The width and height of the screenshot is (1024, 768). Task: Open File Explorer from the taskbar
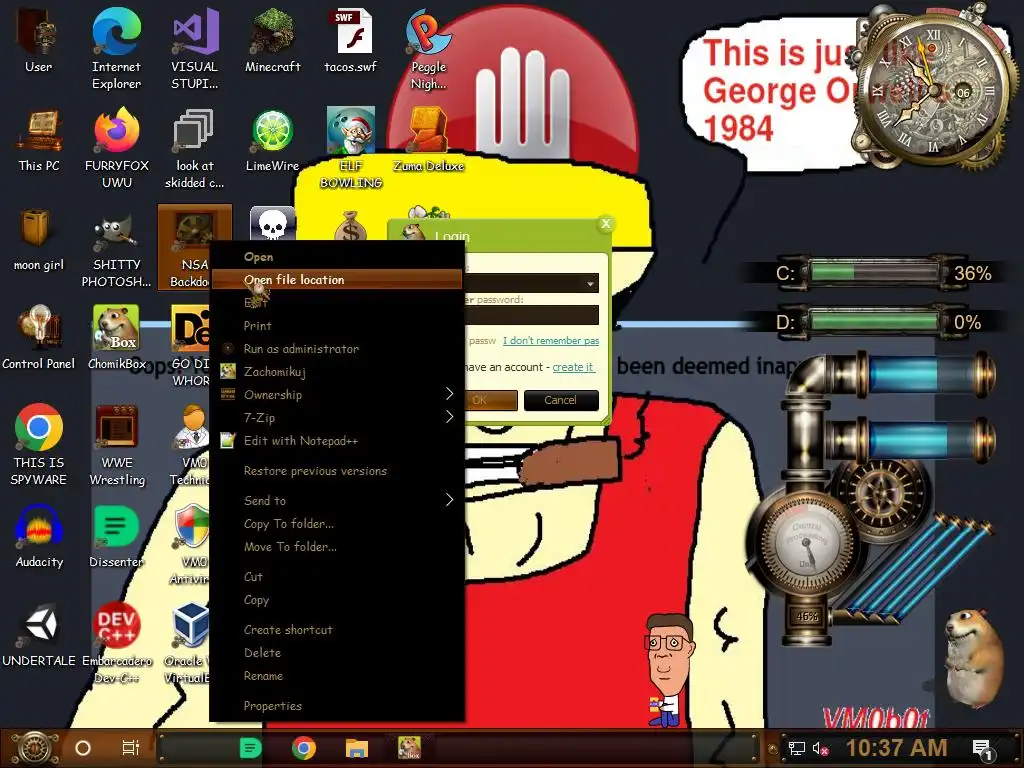click(357, 748)
